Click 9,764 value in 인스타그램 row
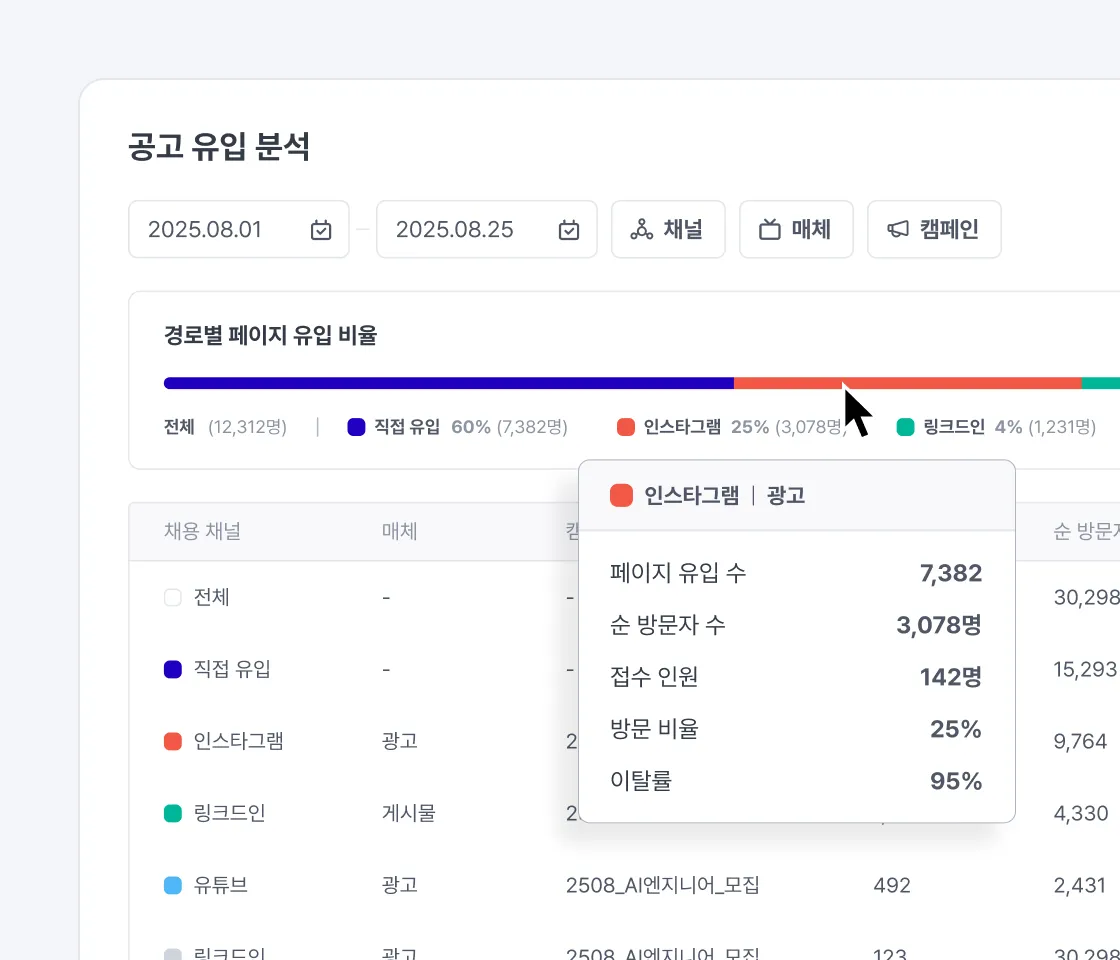The image size is (1120, 960). click(x=1081, y=741)
